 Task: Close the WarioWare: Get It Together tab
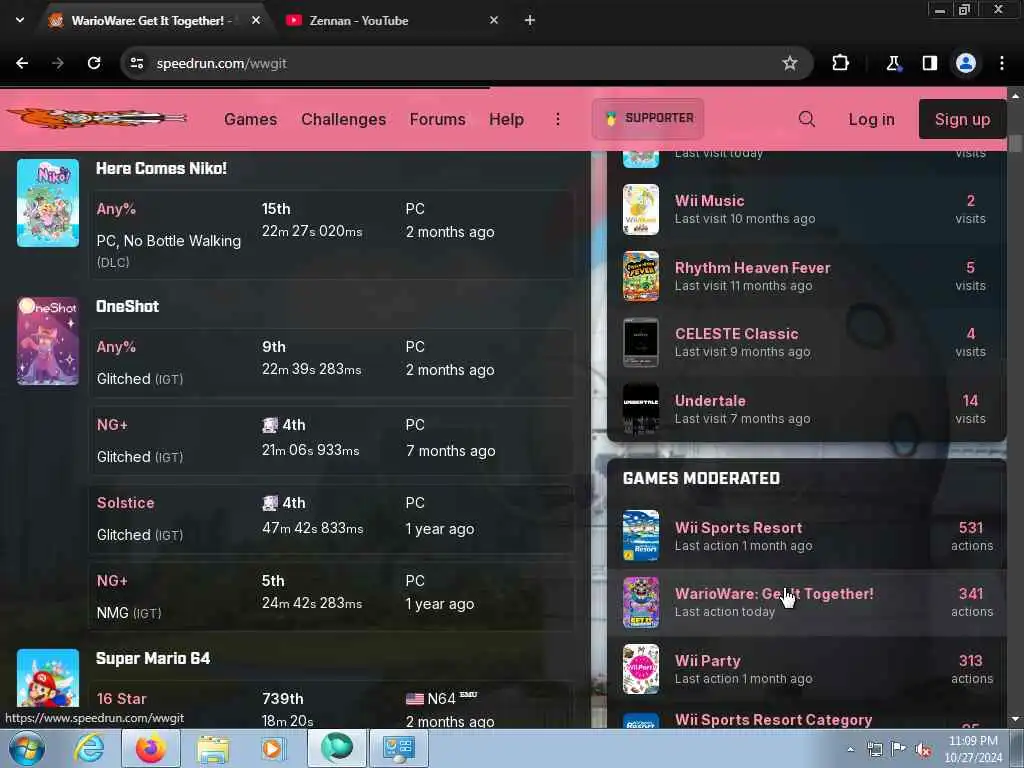pos(256,20)
